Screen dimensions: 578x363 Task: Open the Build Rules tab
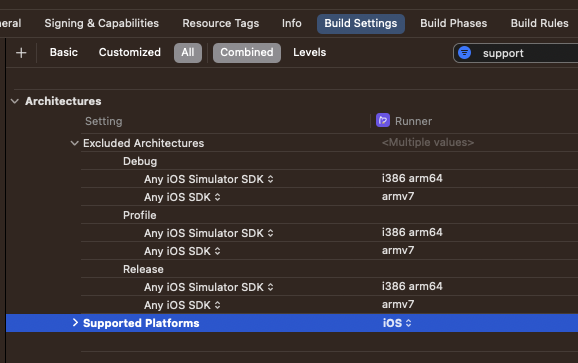click(539, 23)
